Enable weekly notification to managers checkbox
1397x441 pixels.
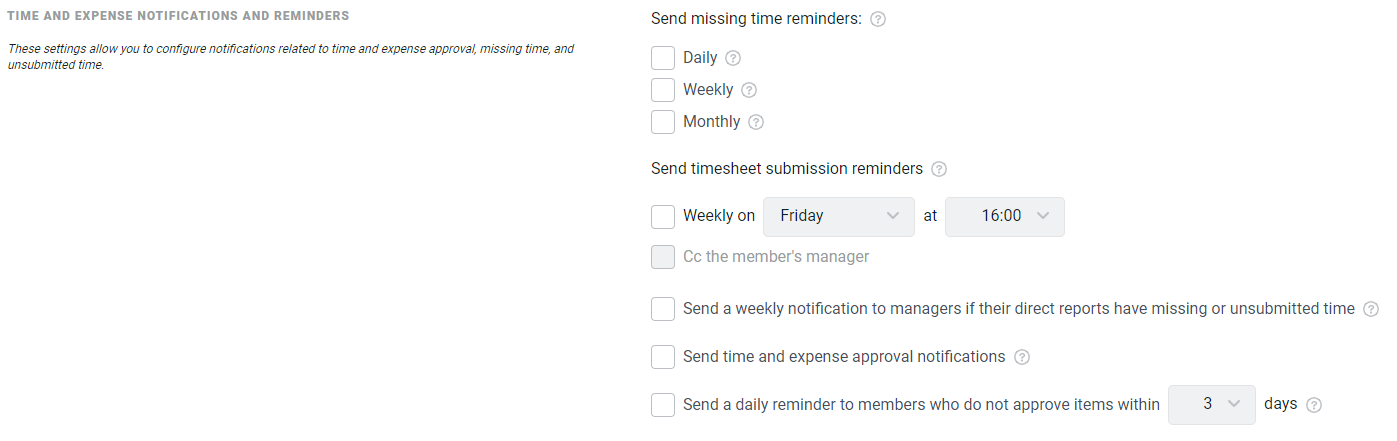coord(663,309)
